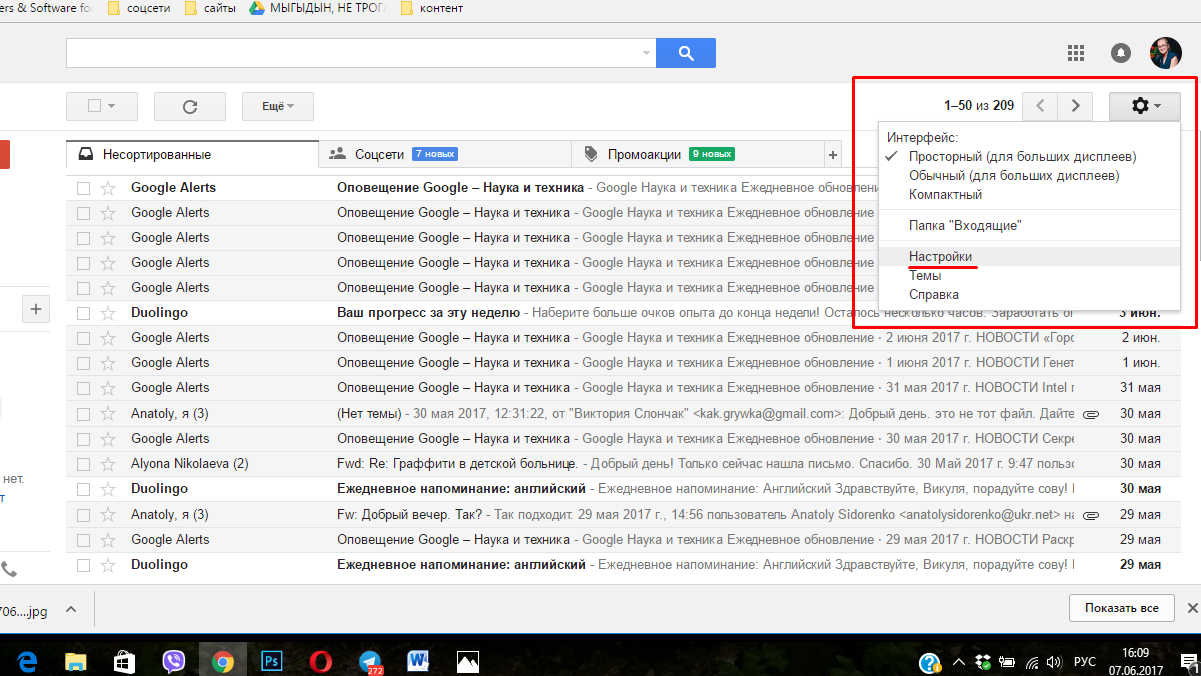Add a new inbox tab with plus
Screen dimensions: 1201x676
click(x=832, y=155)
